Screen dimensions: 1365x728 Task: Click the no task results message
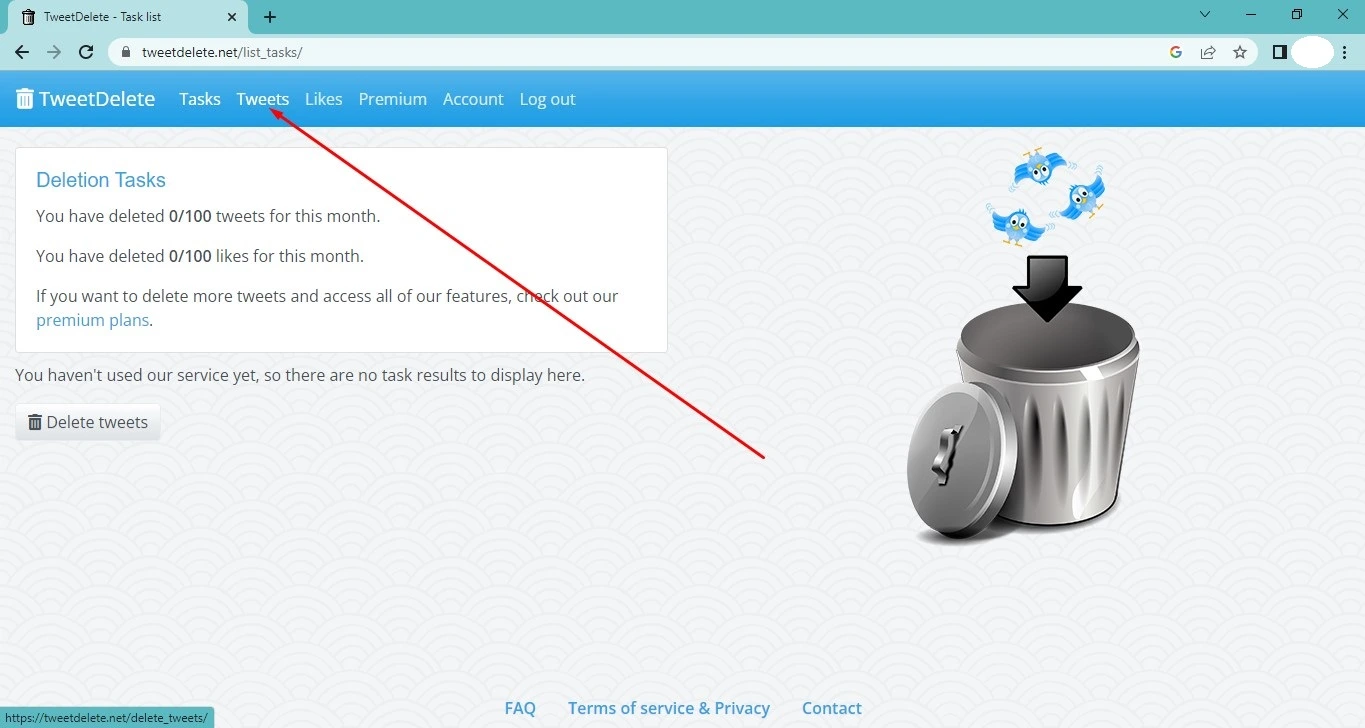click(300, 376)
